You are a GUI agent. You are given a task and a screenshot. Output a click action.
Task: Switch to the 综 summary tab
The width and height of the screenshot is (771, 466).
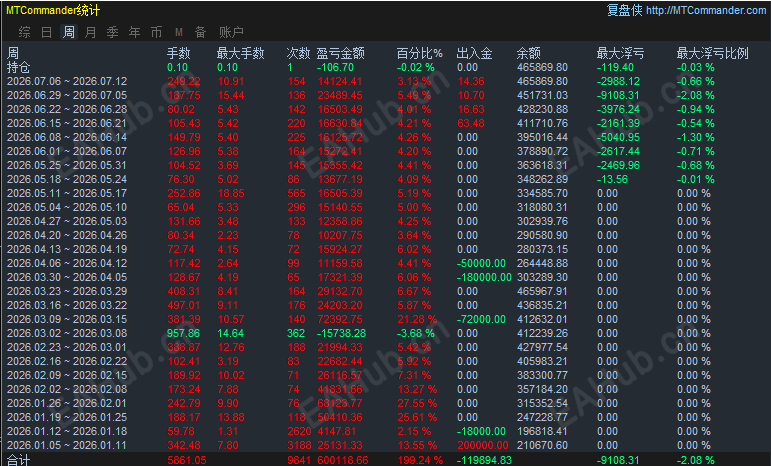click(24, 32)
